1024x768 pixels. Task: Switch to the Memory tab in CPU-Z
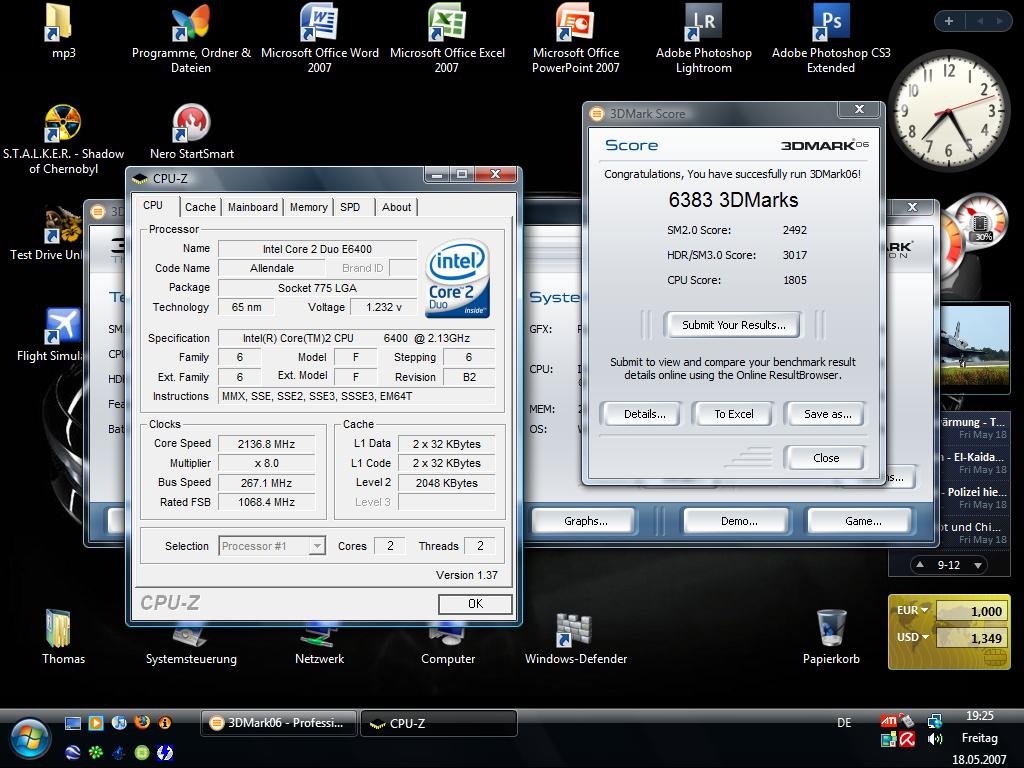pos(308,207)
